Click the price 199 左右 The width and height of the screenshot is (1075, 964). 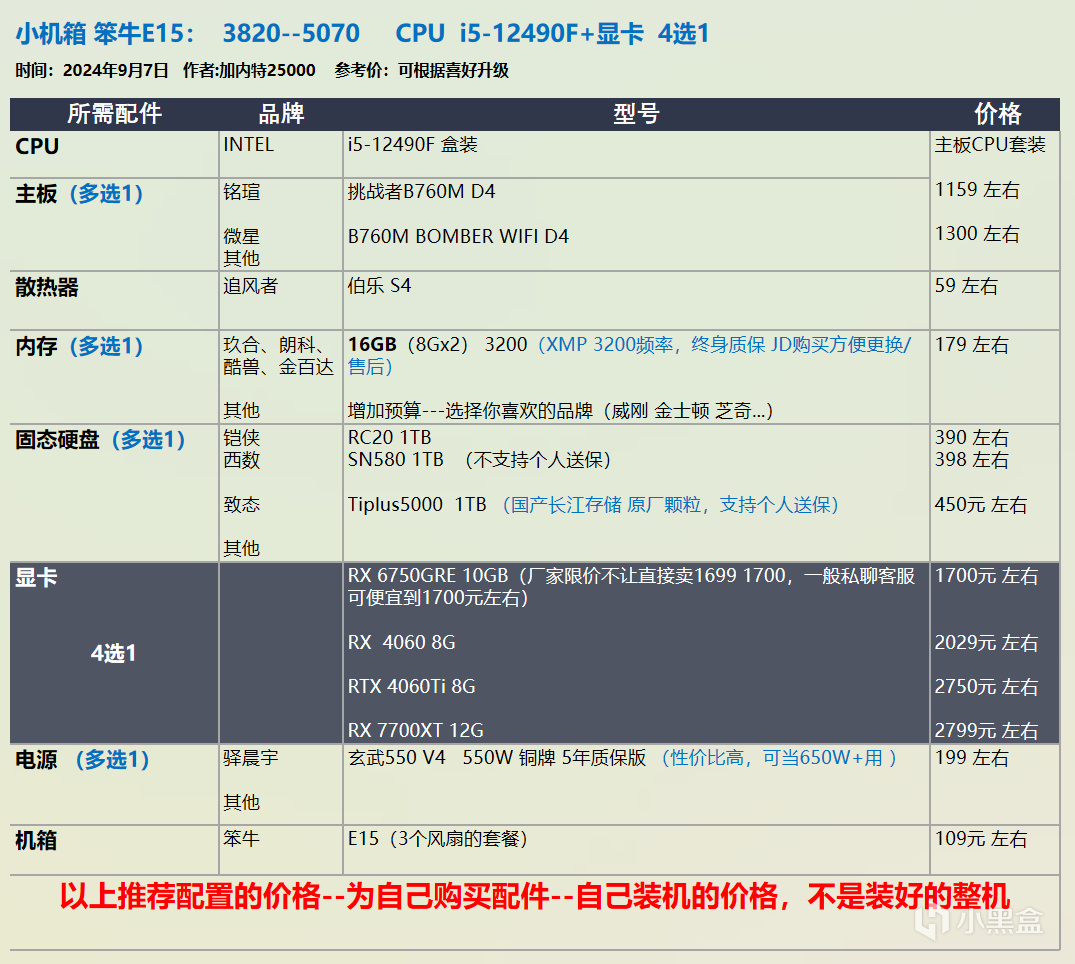971,758
